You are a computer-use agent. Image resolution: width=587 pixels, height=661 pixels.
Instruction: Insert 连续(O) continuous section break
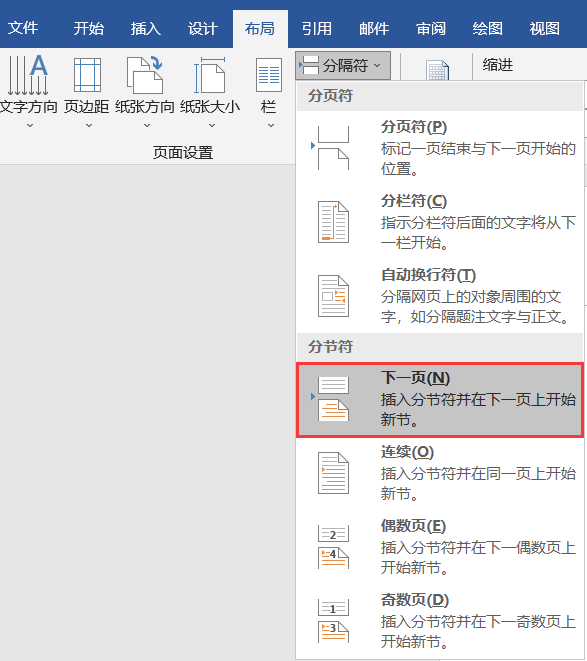pyautogui.click(x=440, y=473)
